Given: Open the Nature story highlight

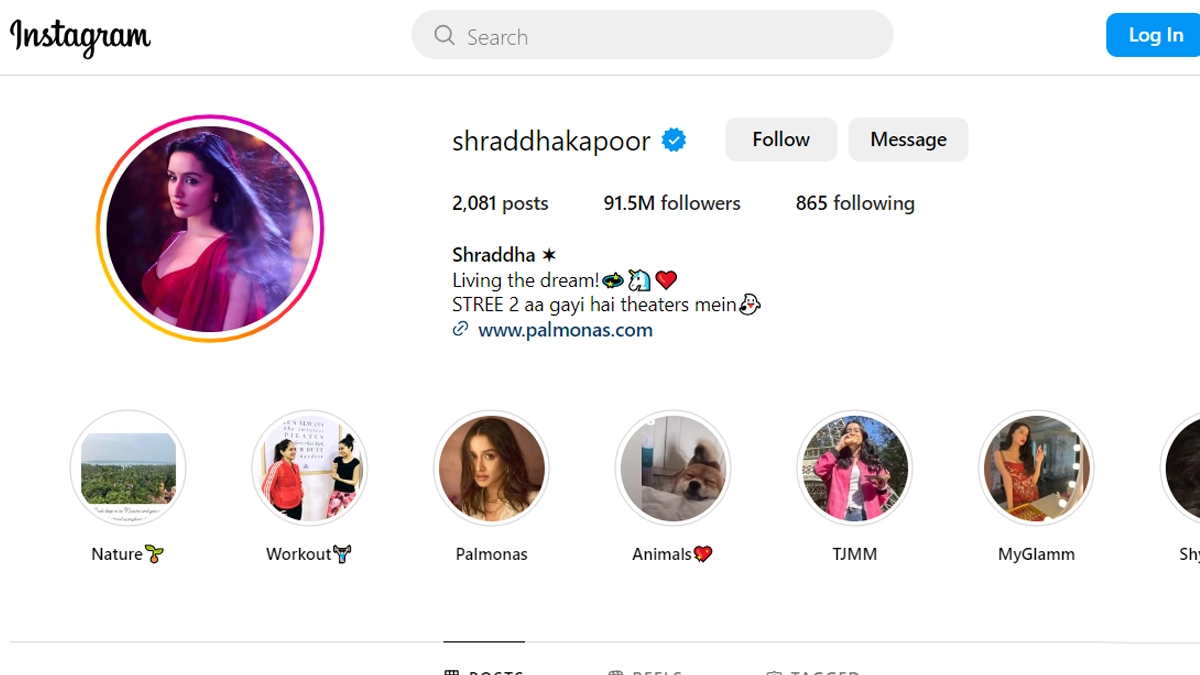Looking at the screenshot, I should point(128,468).
